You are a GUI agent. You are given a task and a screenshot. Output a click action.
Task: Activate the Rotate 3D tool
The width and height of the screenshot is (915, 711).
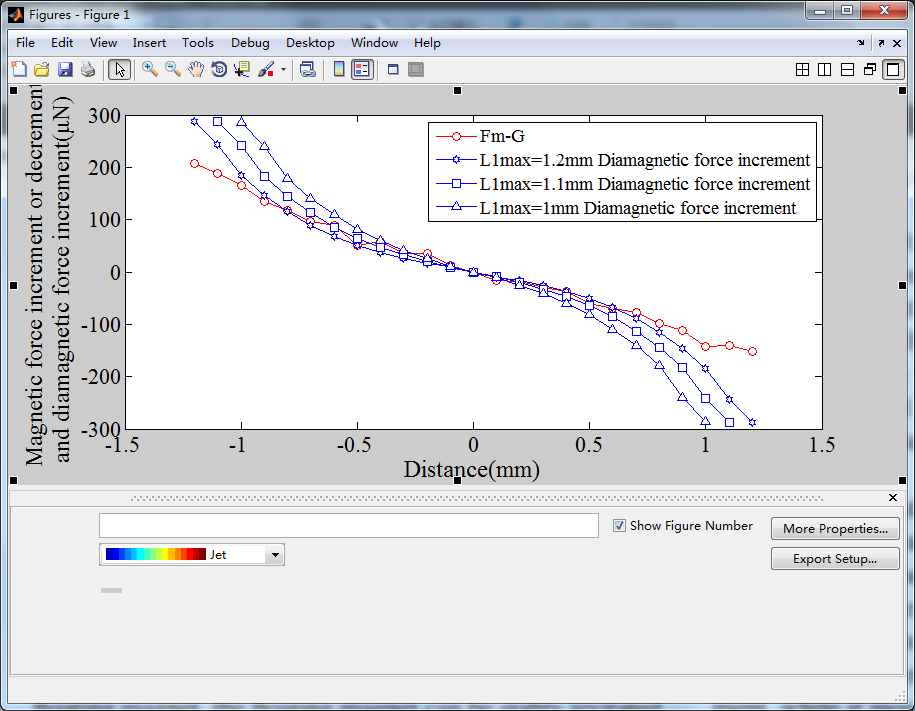219,69
